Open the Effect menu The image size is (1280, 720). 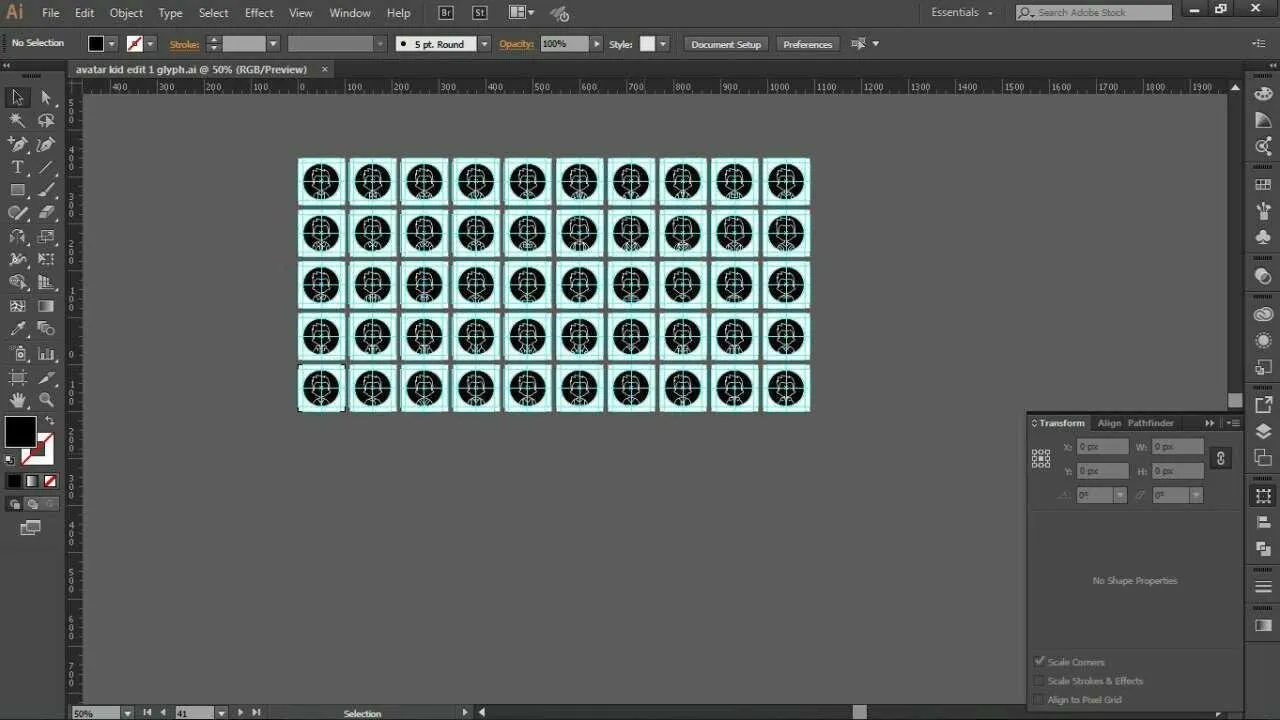tap(259, 13)
